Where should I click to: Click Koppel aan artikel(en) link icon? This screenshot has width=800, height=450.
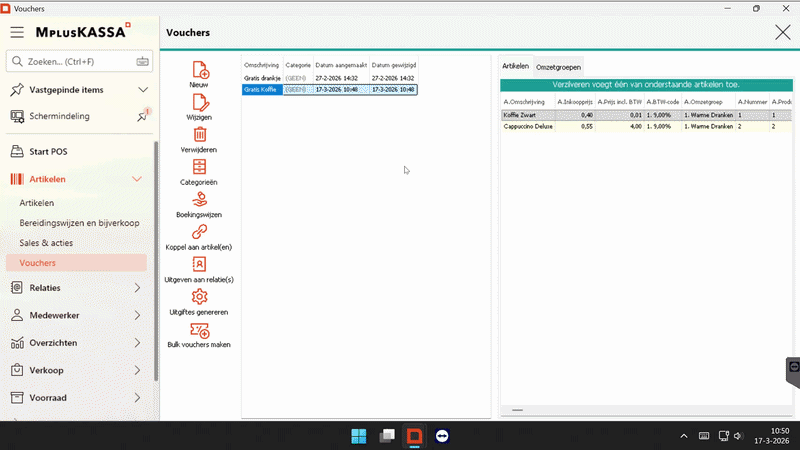(199, 232)
